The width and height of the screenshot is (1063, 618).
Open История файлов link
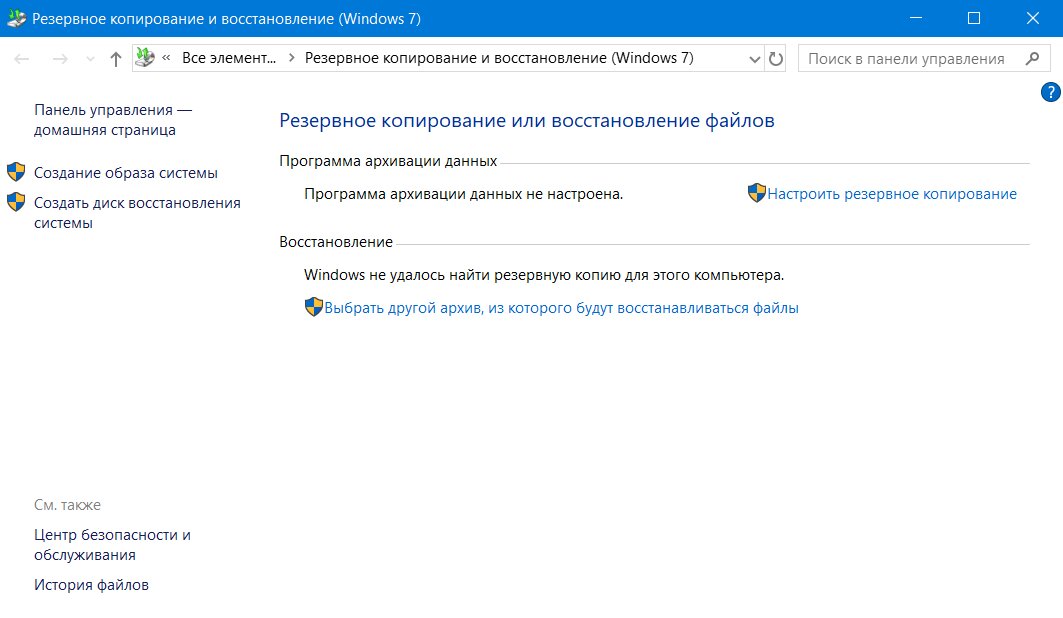click(x=92, y=585)
